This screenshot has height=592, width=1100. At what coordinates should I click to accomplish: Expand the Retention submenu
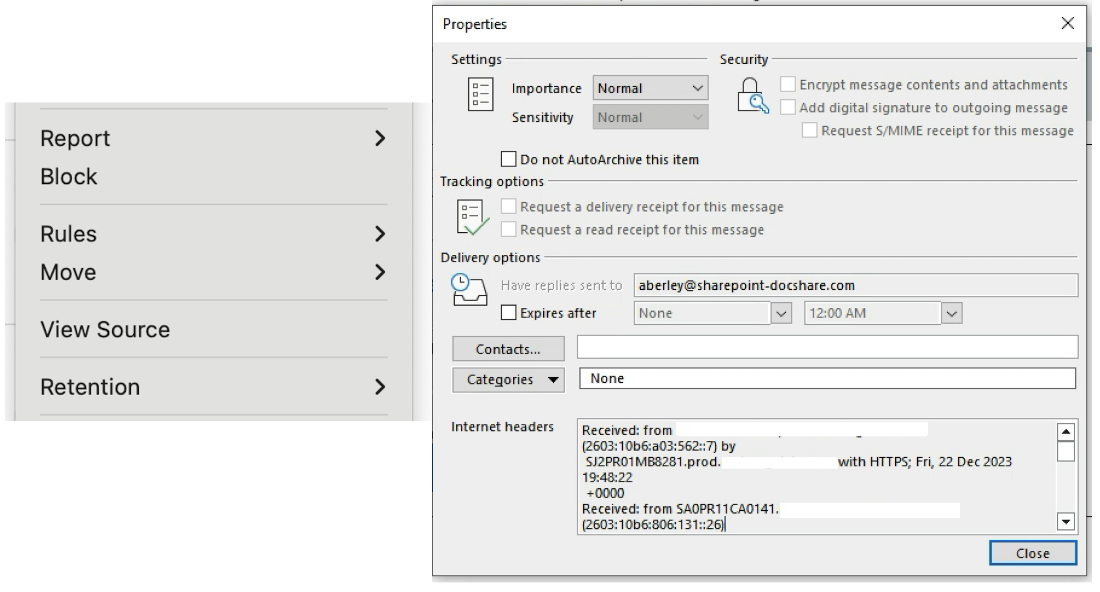click(x=213, y=387)
